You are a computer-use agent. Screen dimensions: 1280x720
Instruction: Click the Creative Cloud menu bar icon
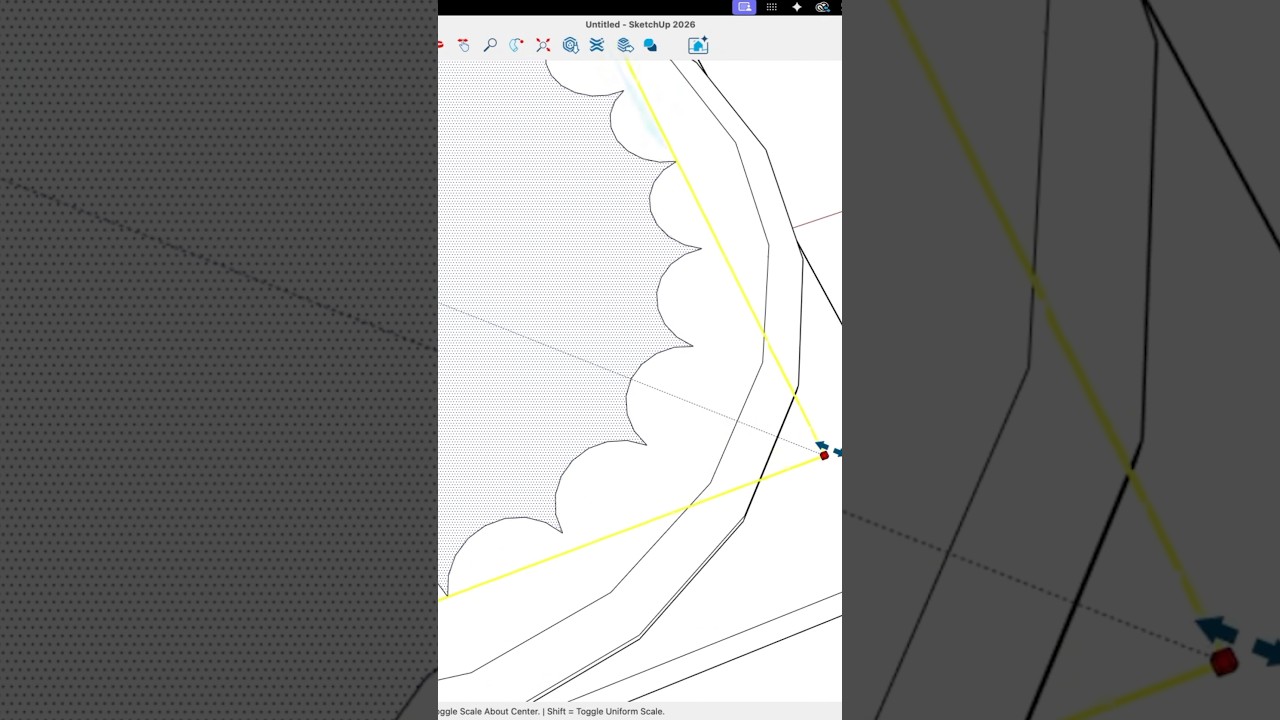pos(822,7)
